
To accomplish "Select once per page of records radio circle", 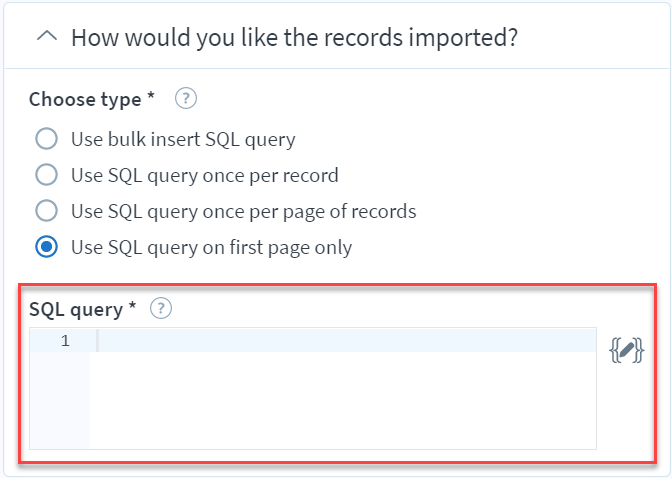I will click(x=46, y=211).
